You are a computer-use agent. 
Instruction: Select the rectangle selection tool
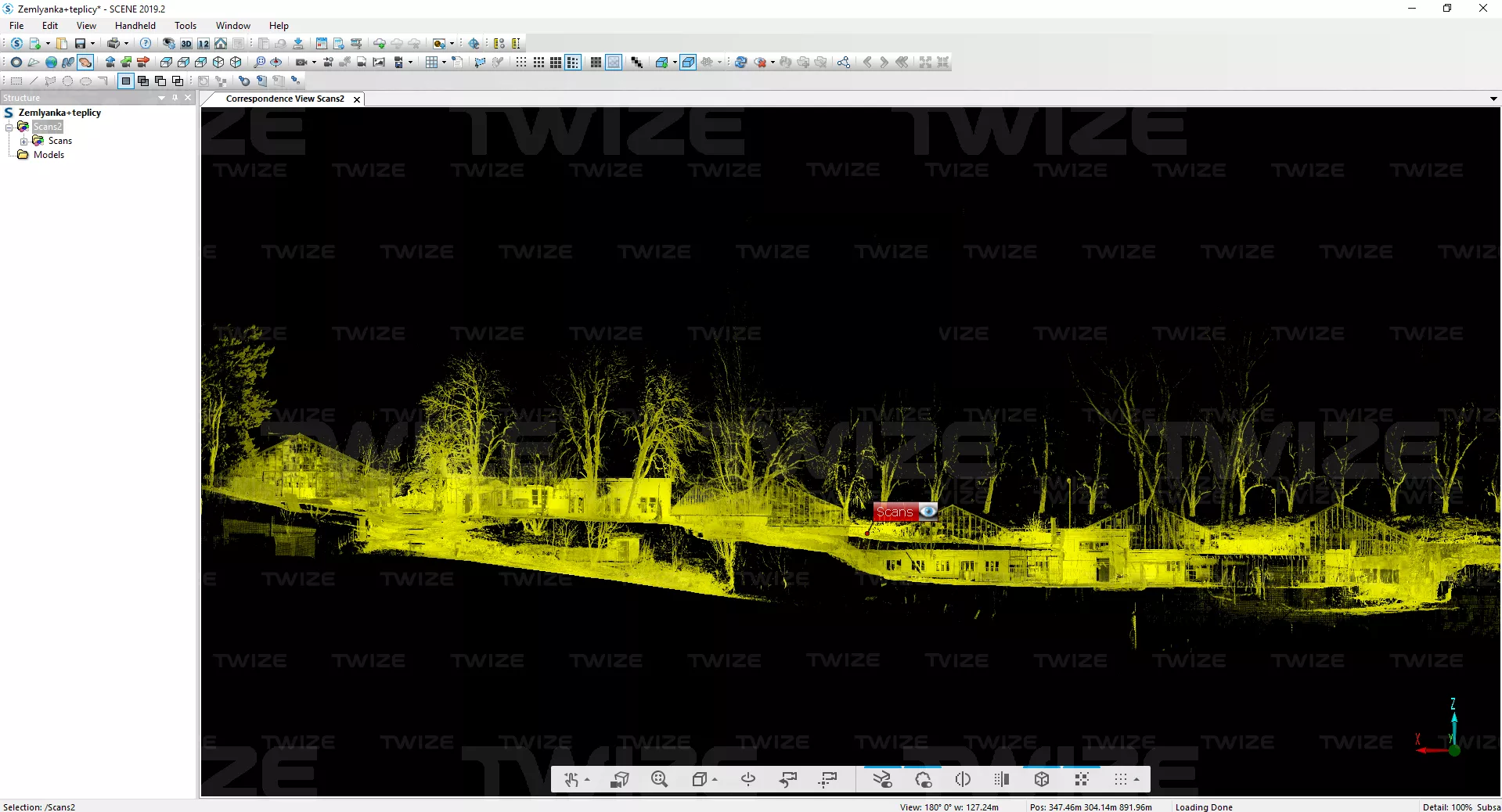click(x=16, y=81)
